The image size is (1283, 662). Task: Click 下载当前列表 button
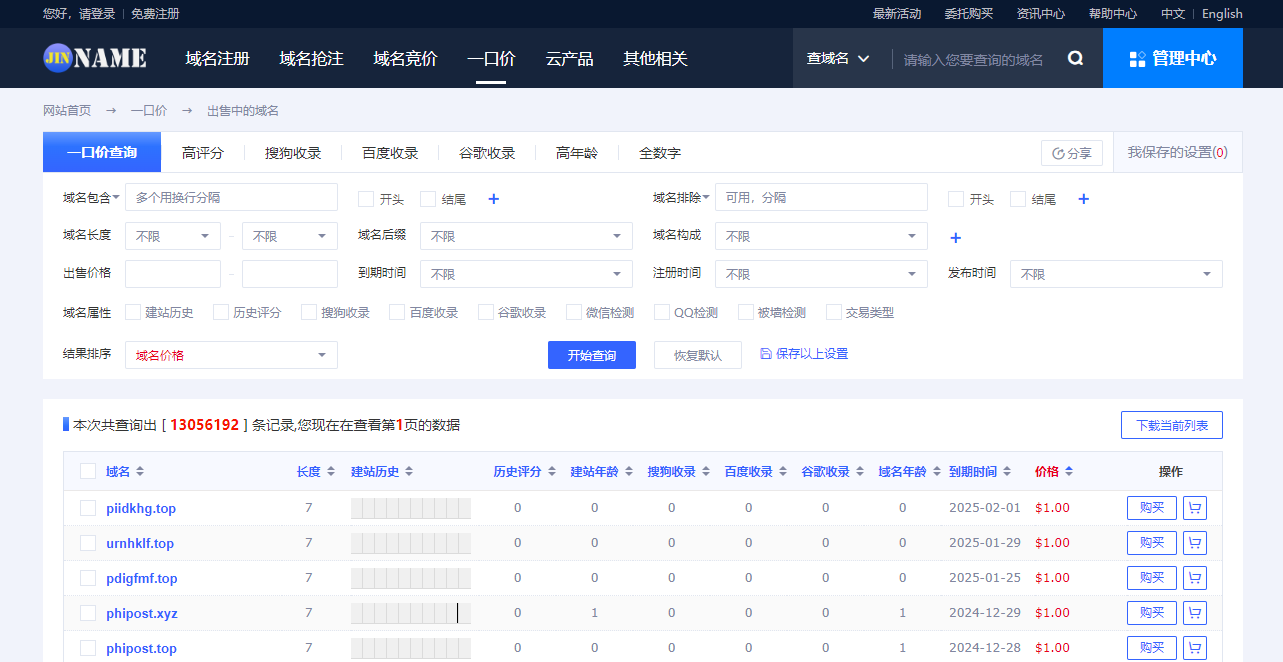[x=1172, y=425]
